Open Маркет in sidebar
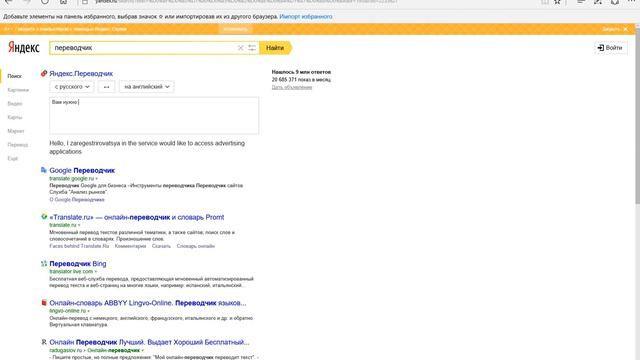This screenshot has width=640, height=360. pyautogui.click(x=16, y=131)
